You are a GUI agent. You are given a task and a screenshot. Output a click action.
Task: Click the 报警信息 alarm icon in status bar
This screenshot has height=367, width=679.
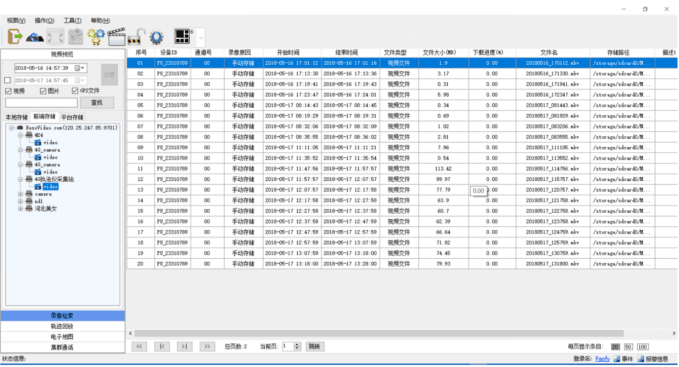click(641, 359)
